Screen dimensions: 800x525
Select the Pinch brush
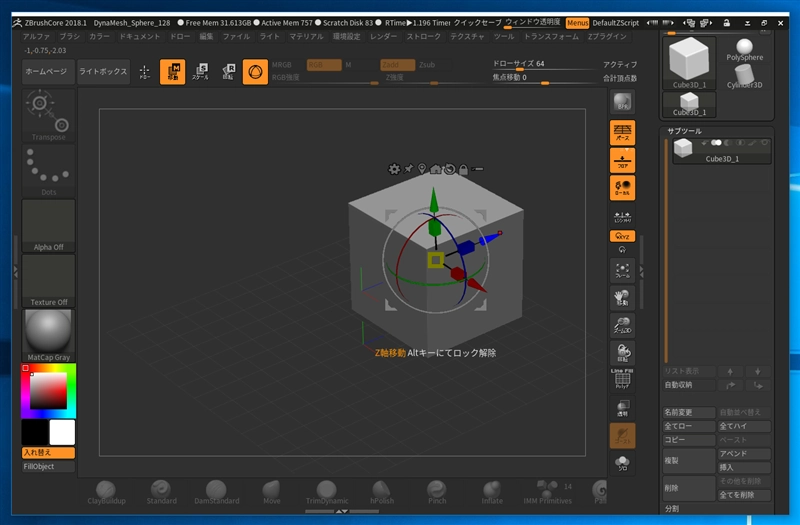[437, 492]
